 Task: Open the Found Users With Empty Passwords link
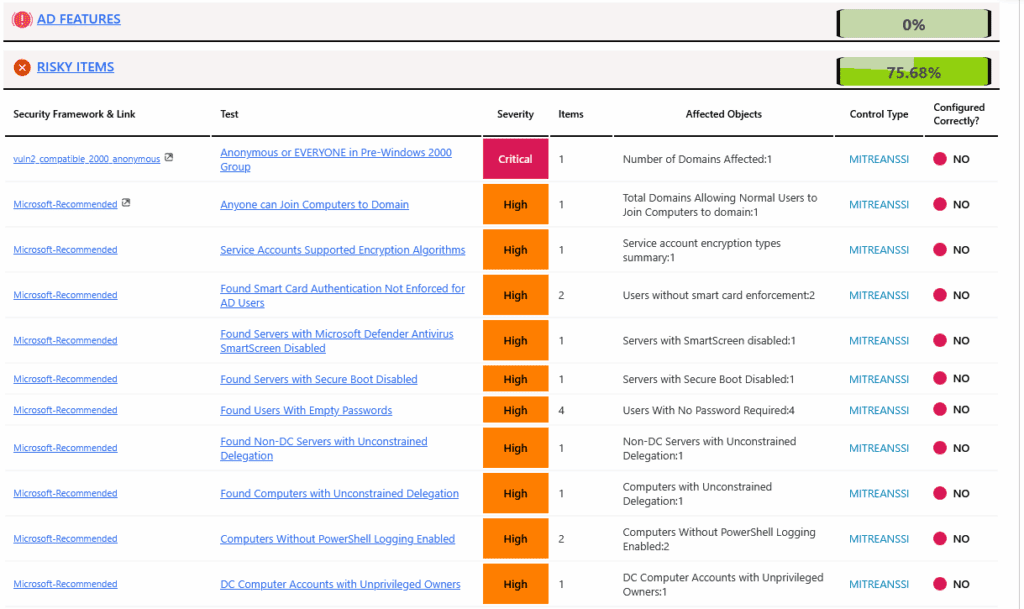coord(306,410)
